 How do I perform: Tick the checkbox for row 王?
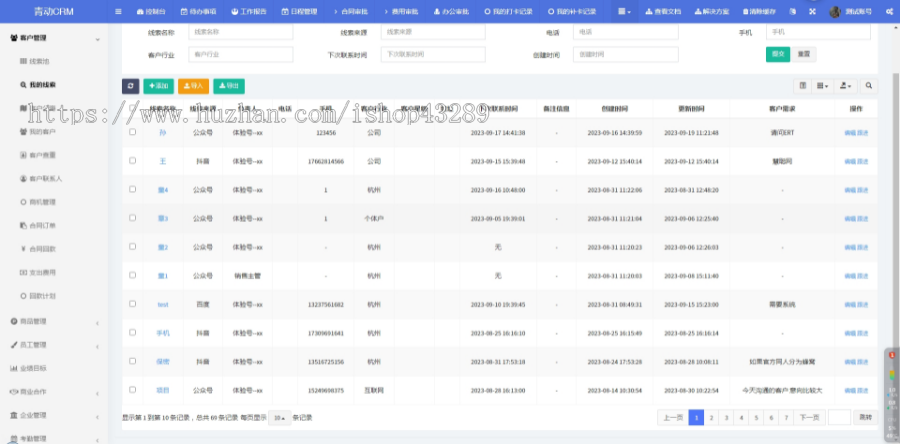click(x=132, y=160)
